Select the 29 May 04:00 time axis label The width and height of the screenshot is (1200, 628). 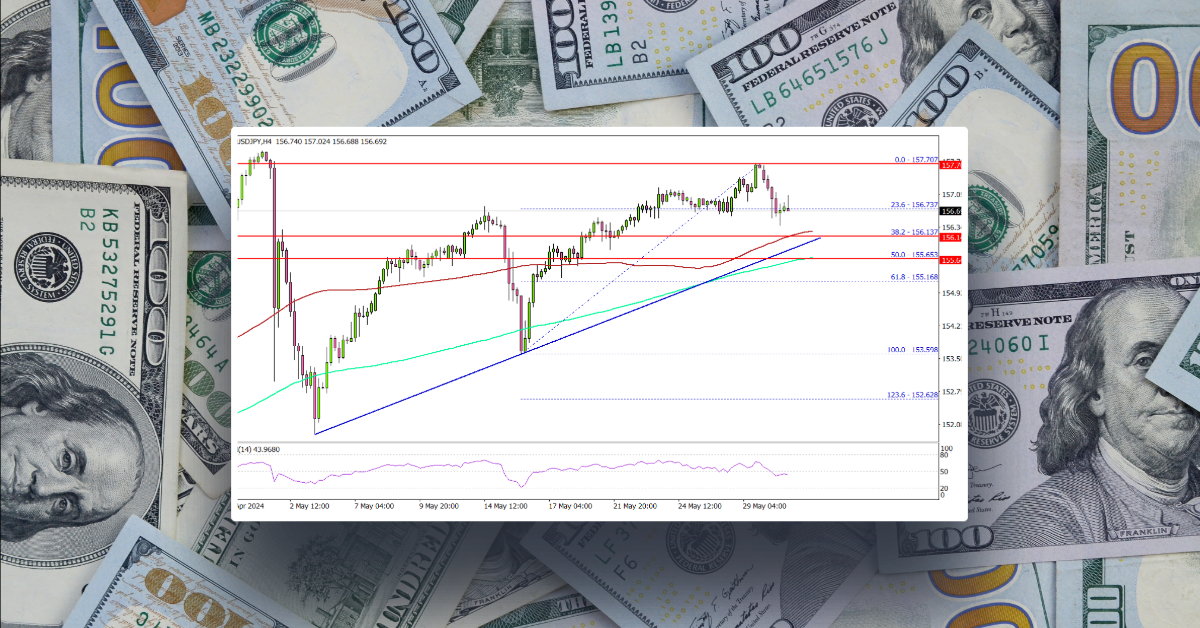coord(765,504)
